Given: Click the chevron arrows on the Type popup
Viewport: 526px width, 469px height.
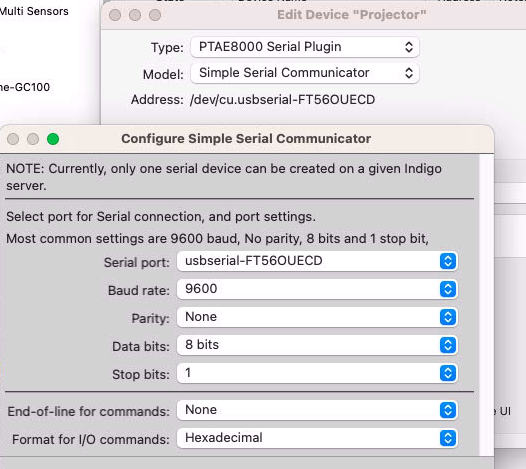Looking at the screenshot, I should point(409,47).
